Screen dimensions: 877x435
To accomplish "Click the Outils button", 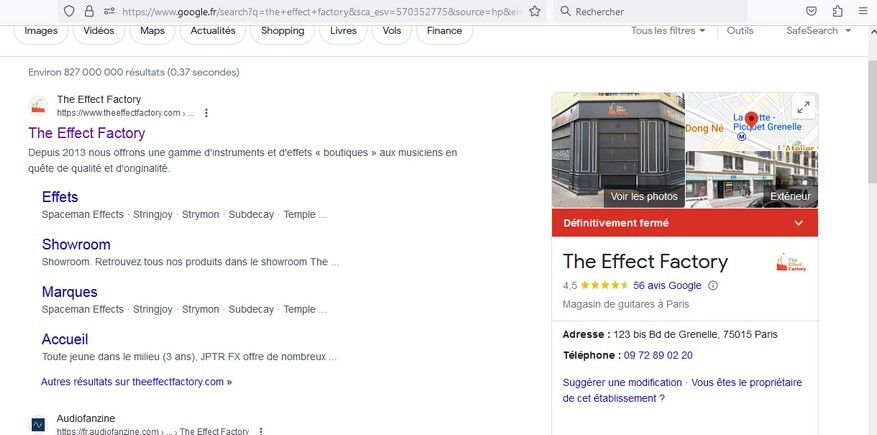I will [x=740, y=31].
